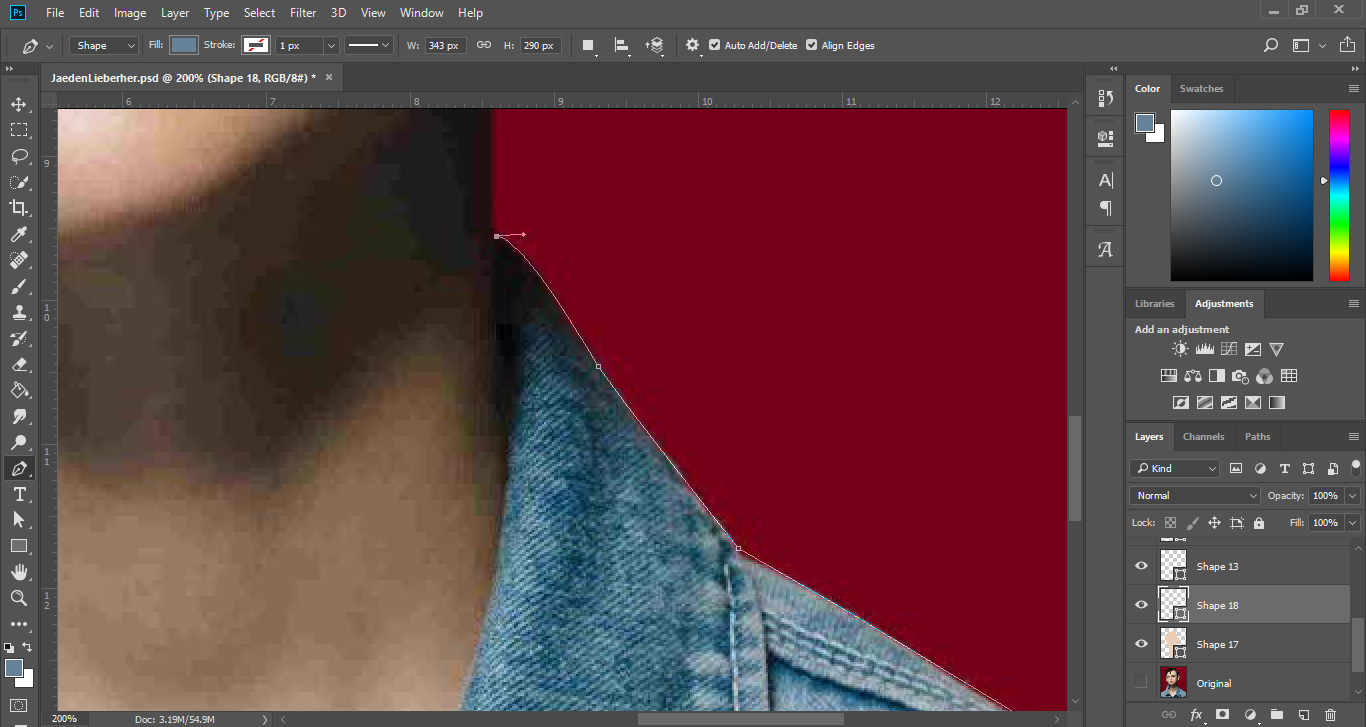This screenshot has width=1366, height=727.
Task: Toggle lock all for layer
Action: pyautogui.click(x=1258, y=523)
